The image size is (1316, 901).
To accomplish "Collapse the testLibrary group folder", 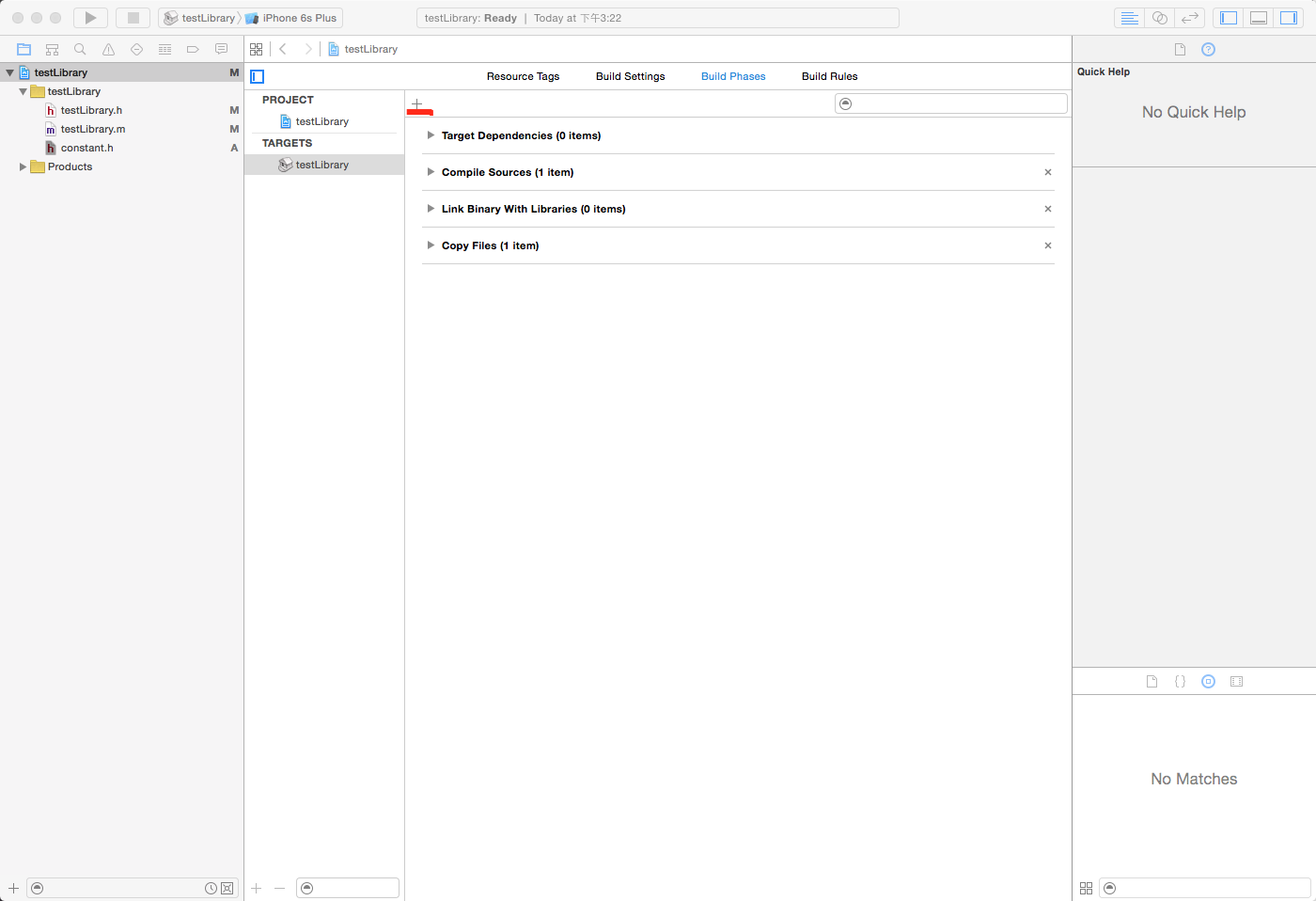I will pos(23,91).
